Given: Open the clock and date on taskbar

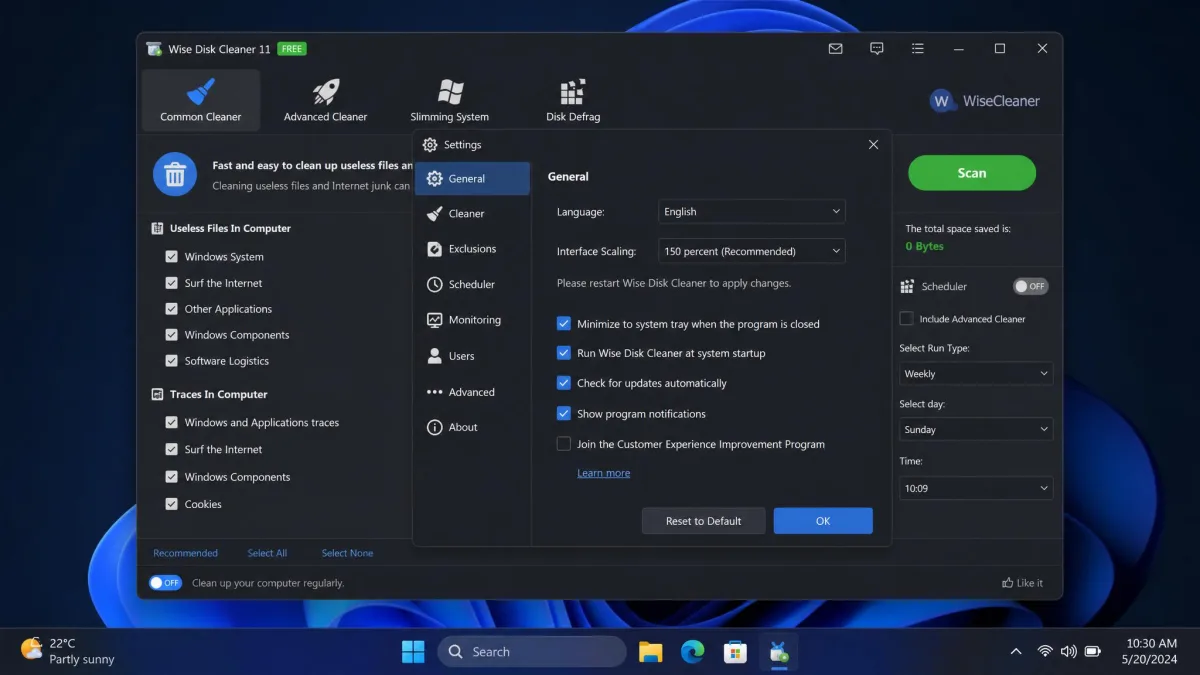Looking at the screenshot, I should [x=1151, y=651].
